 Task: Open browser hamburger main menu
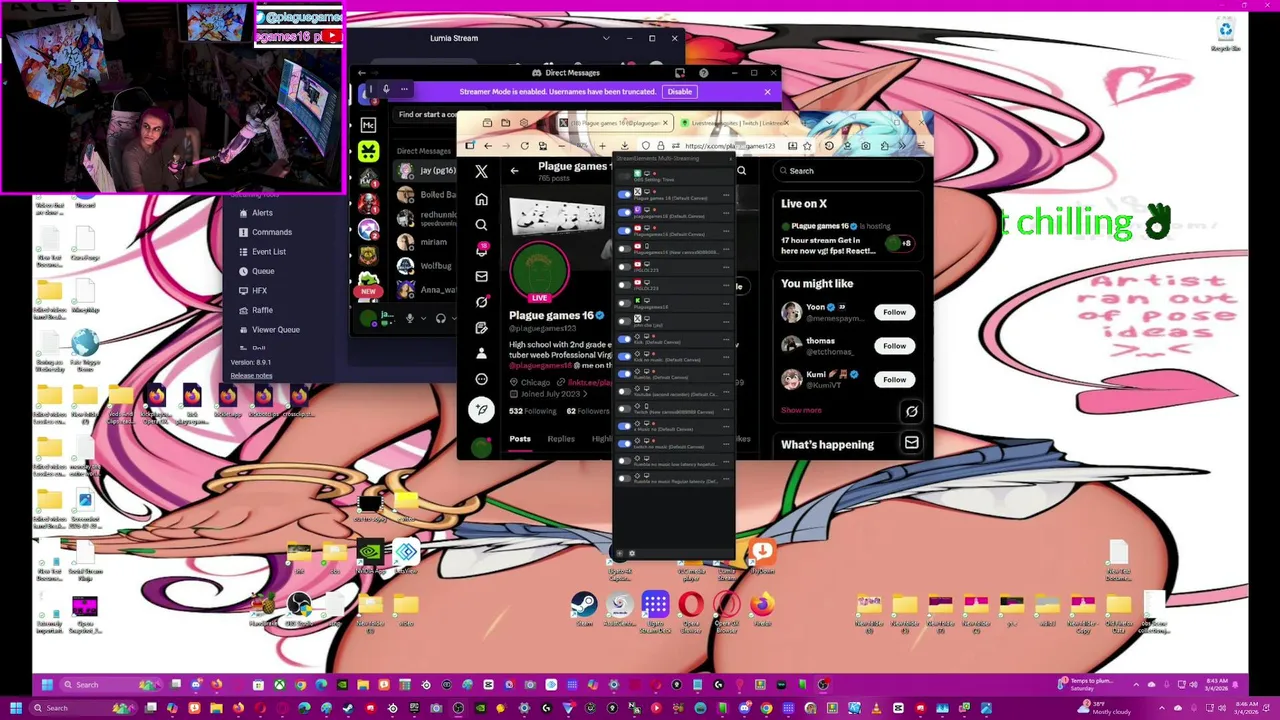pyautogui.click(x=921, y=146)
